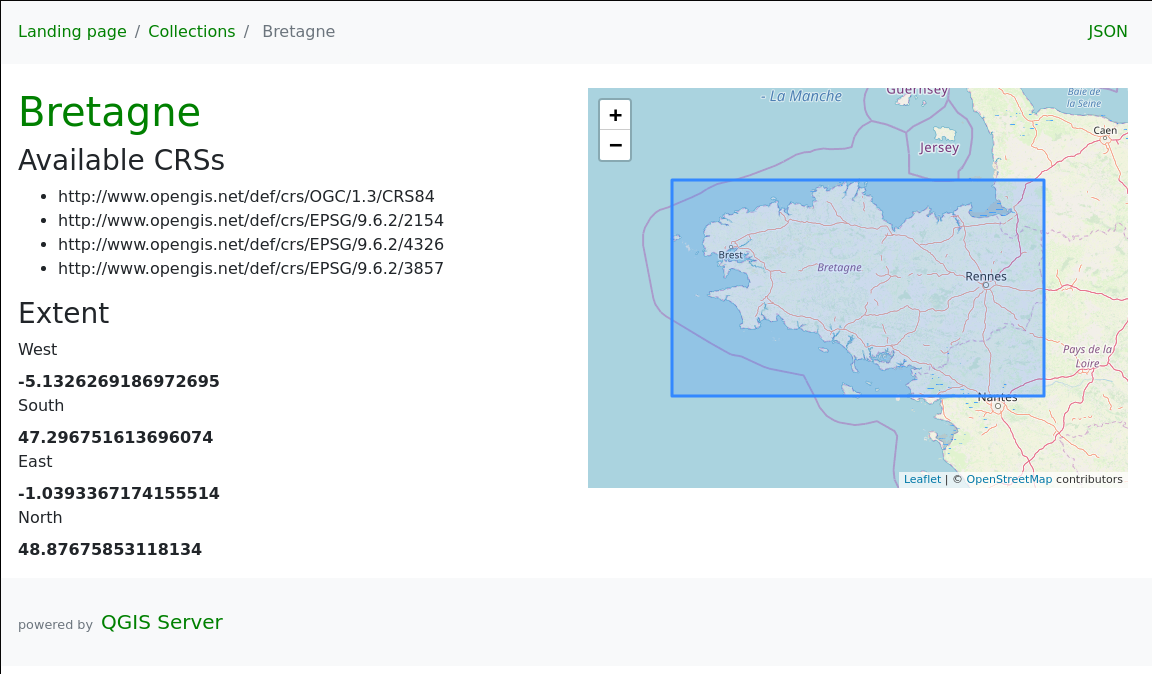Click the "powered by" footer text
1152x674 pixels.
click(55, 625)
